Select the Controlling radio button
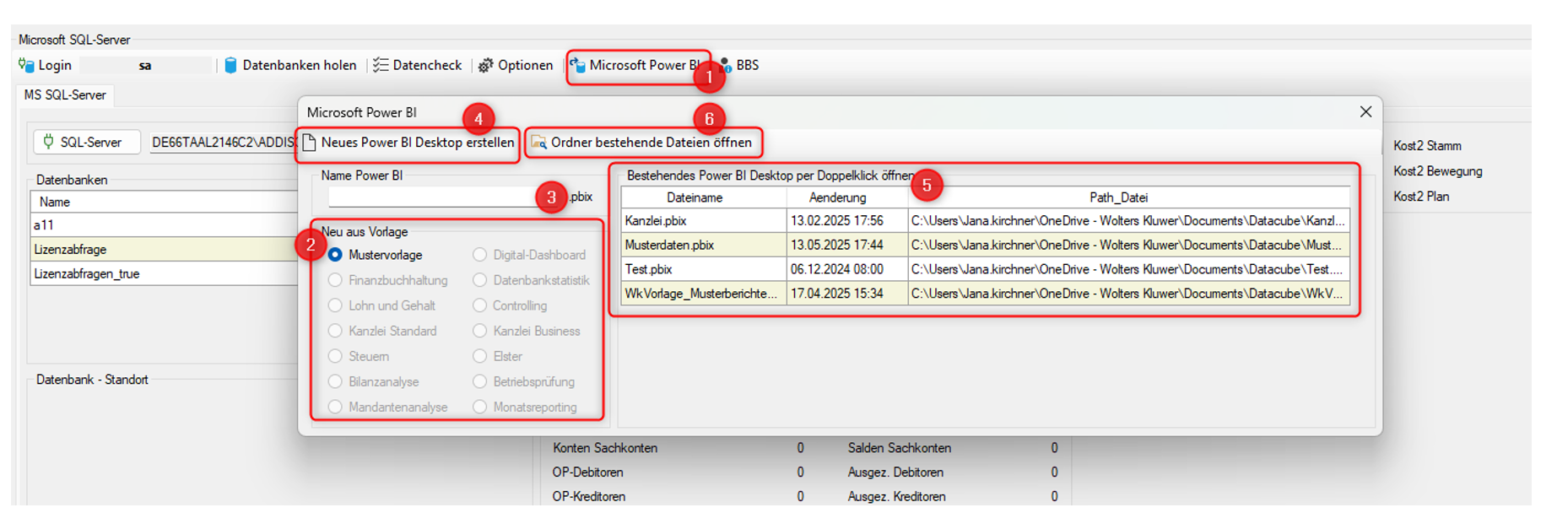 (479, 305)
